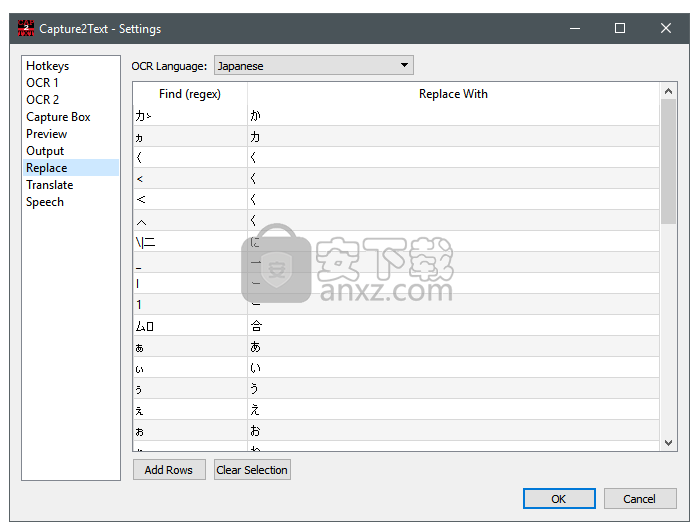This screenshot has width=698, height=529.
Task: Select the Replace With cell containing 合
Action: 453,326
